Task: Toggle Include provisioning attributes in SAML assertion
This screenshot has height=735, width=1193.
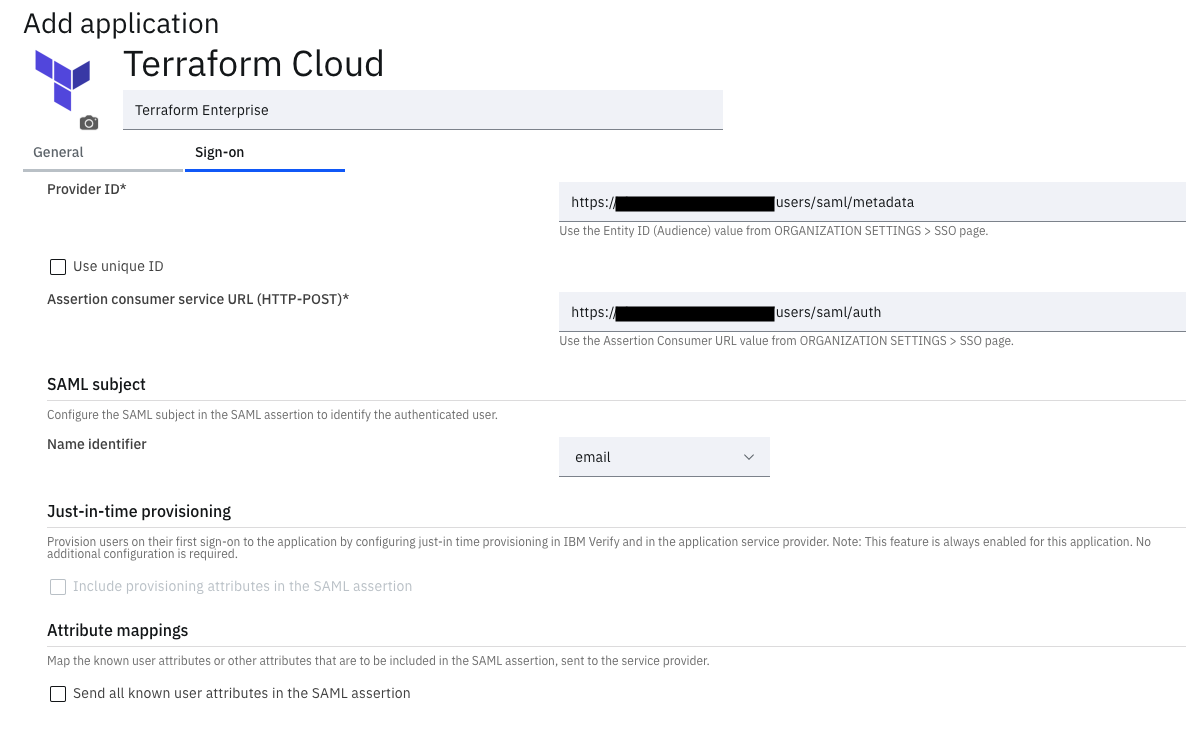Action: (x=58, y=587)
